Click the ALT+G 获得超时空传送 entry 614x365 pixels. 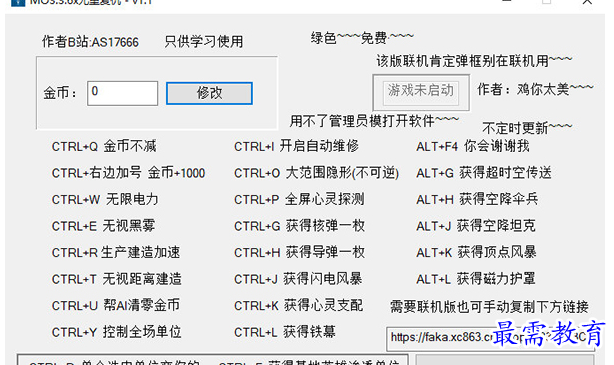pyautogui.click(x=484, y=173)
